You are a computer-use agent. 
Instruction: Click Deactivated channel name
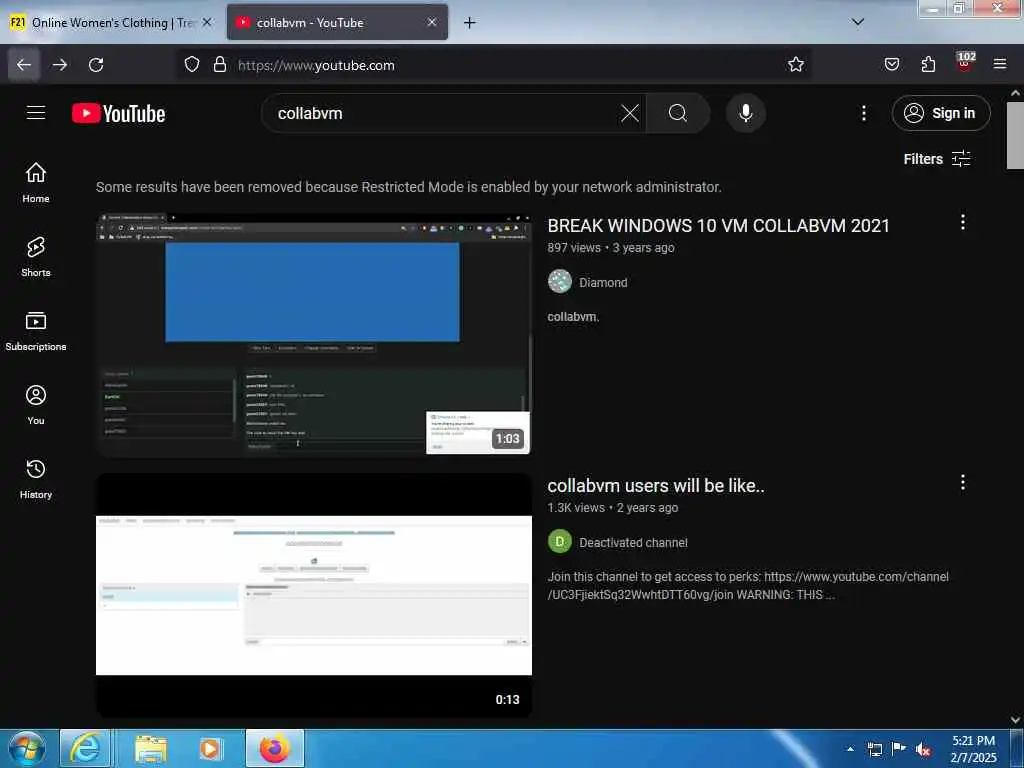[x=633, y=543]
